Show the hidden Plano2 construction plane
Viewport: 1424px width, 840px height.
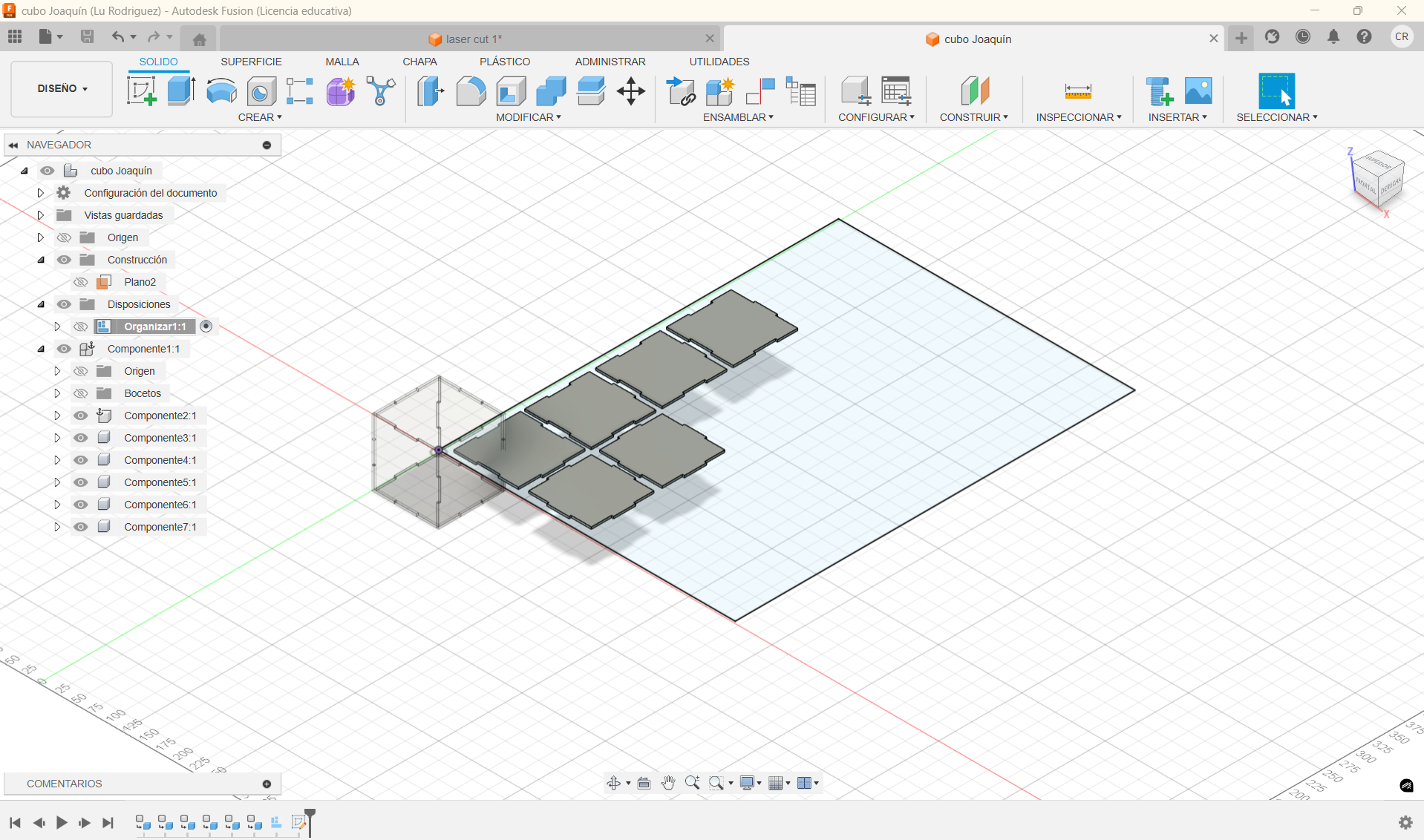[x=81, y=282]
